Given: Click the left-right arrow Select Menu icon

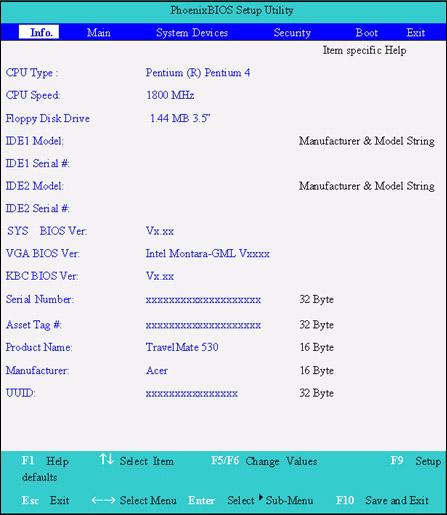Looking at the screenshot, I should pyautogui.click(x=103, y=500).
